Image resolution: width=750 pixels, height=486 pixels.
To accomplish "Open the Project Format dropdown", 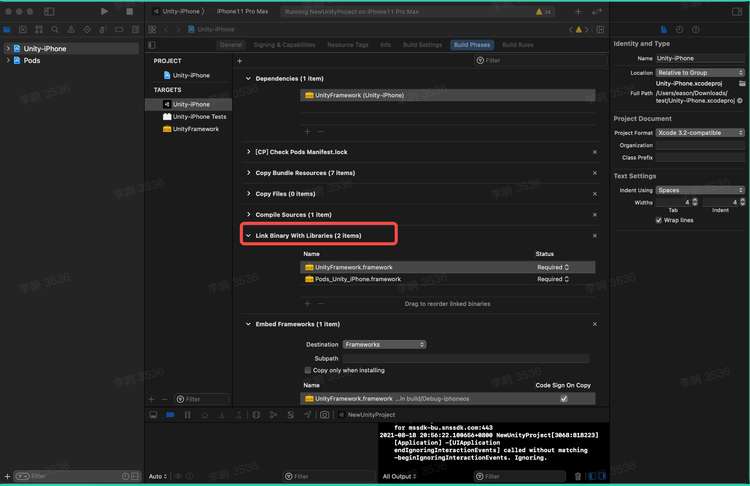I will click(x=700, y=133).
